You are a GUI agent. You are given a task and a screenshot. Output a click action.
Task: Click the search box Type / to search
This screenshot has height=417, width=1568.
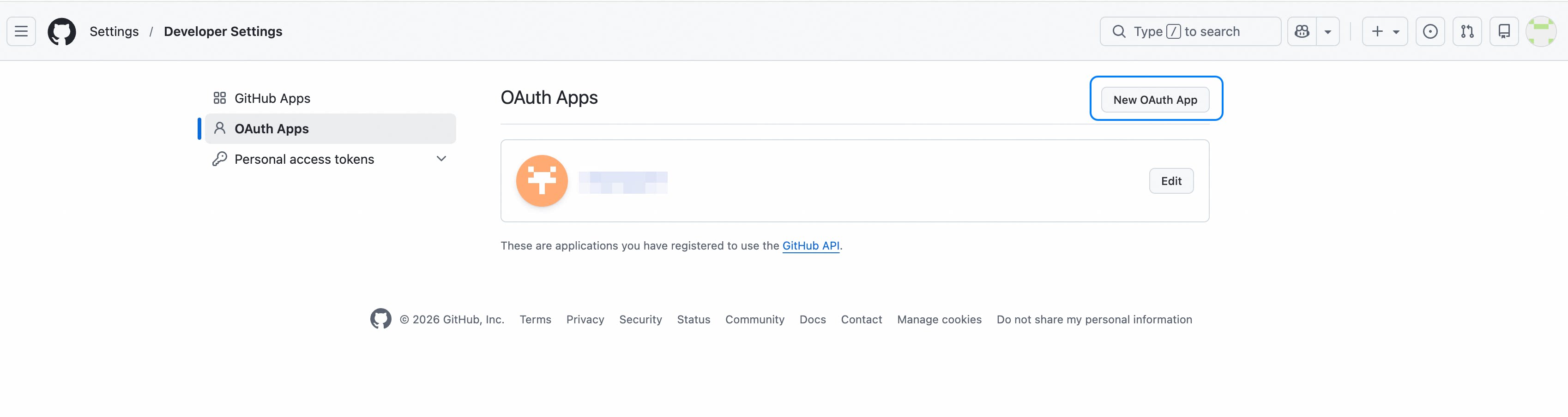(1190, 31)
